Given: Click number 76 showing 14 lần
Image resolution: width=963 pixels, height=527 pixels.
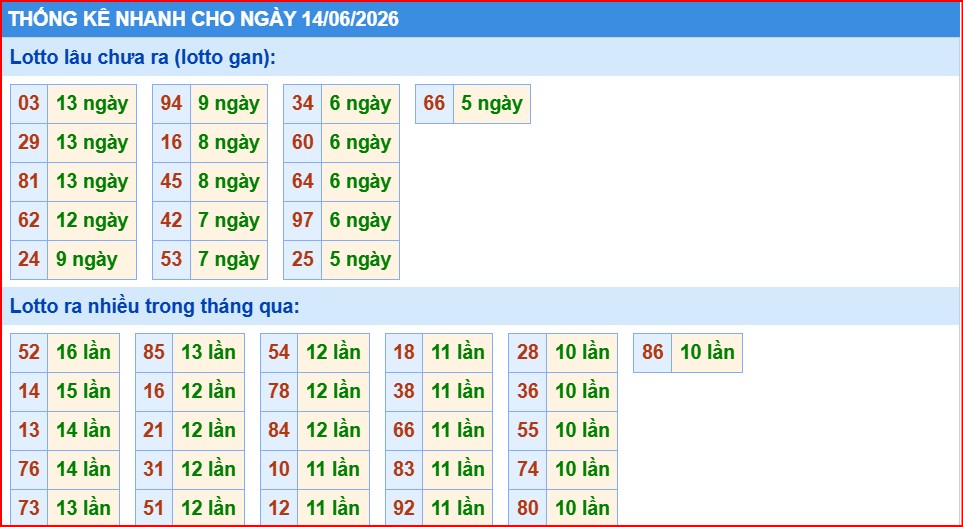Looking at the screenshot, I should (x=29, y=469).
